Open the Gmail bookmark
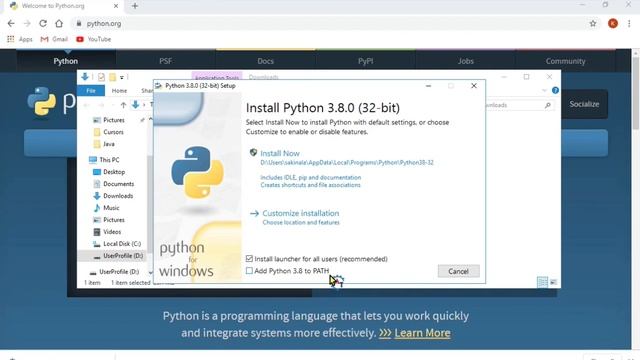Viewport: 640px width, 360px height. click(x=54, y=39)
